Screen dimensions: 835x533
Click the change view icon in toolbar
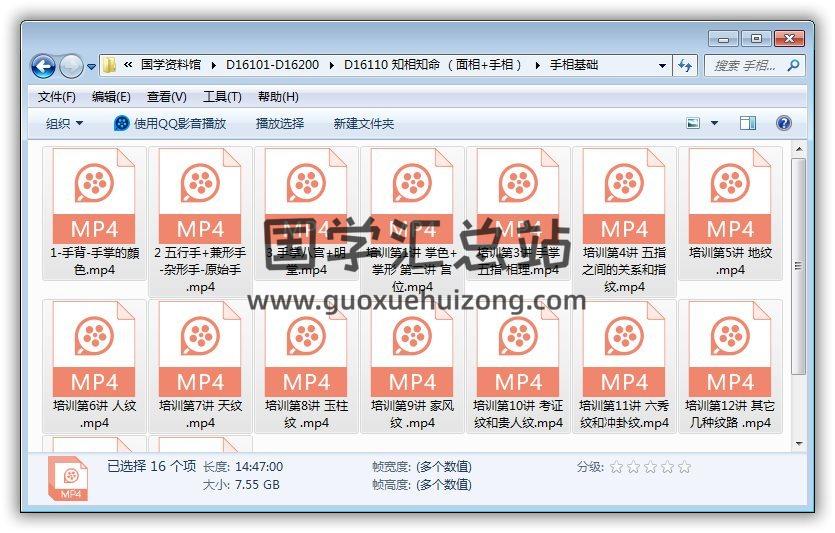pos(693,123)
